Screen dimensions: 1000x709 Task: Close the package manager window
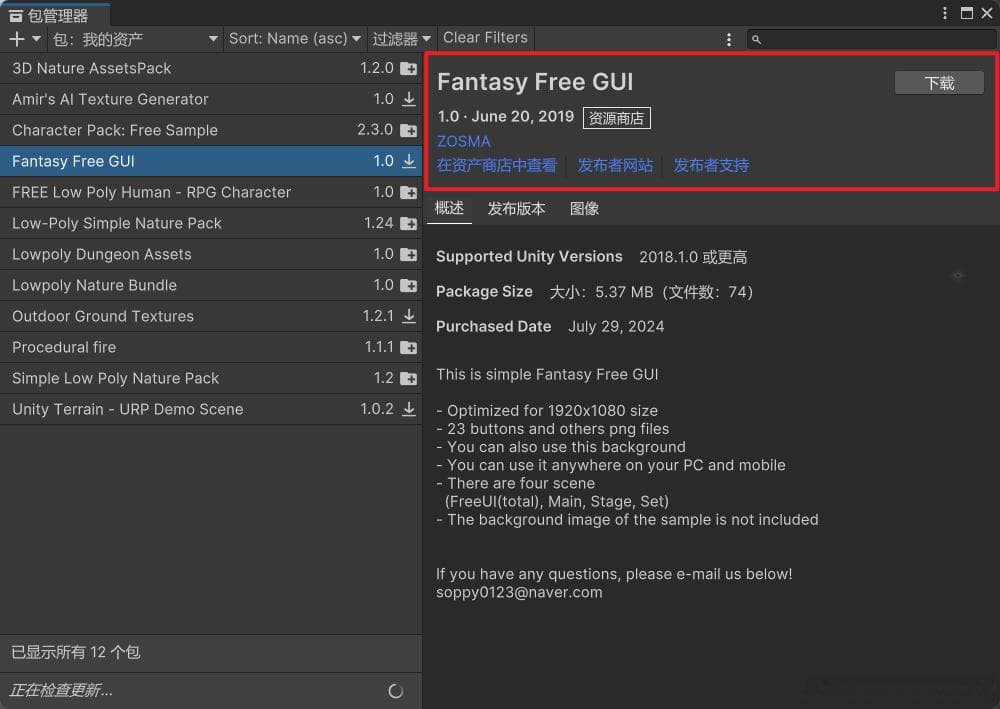tap(987, 13)
